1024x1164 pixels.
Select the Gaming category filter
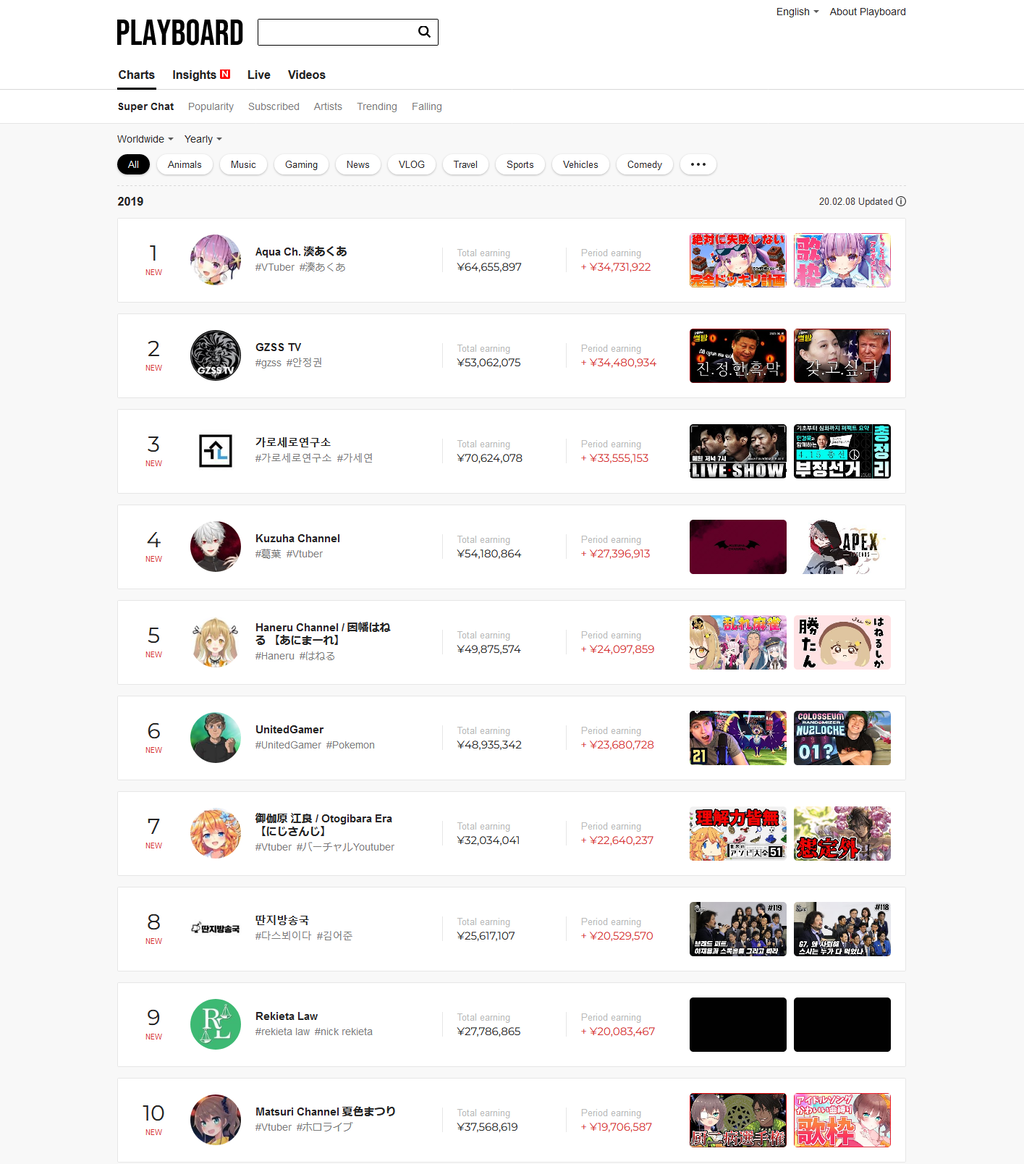[x=301, y=165]
